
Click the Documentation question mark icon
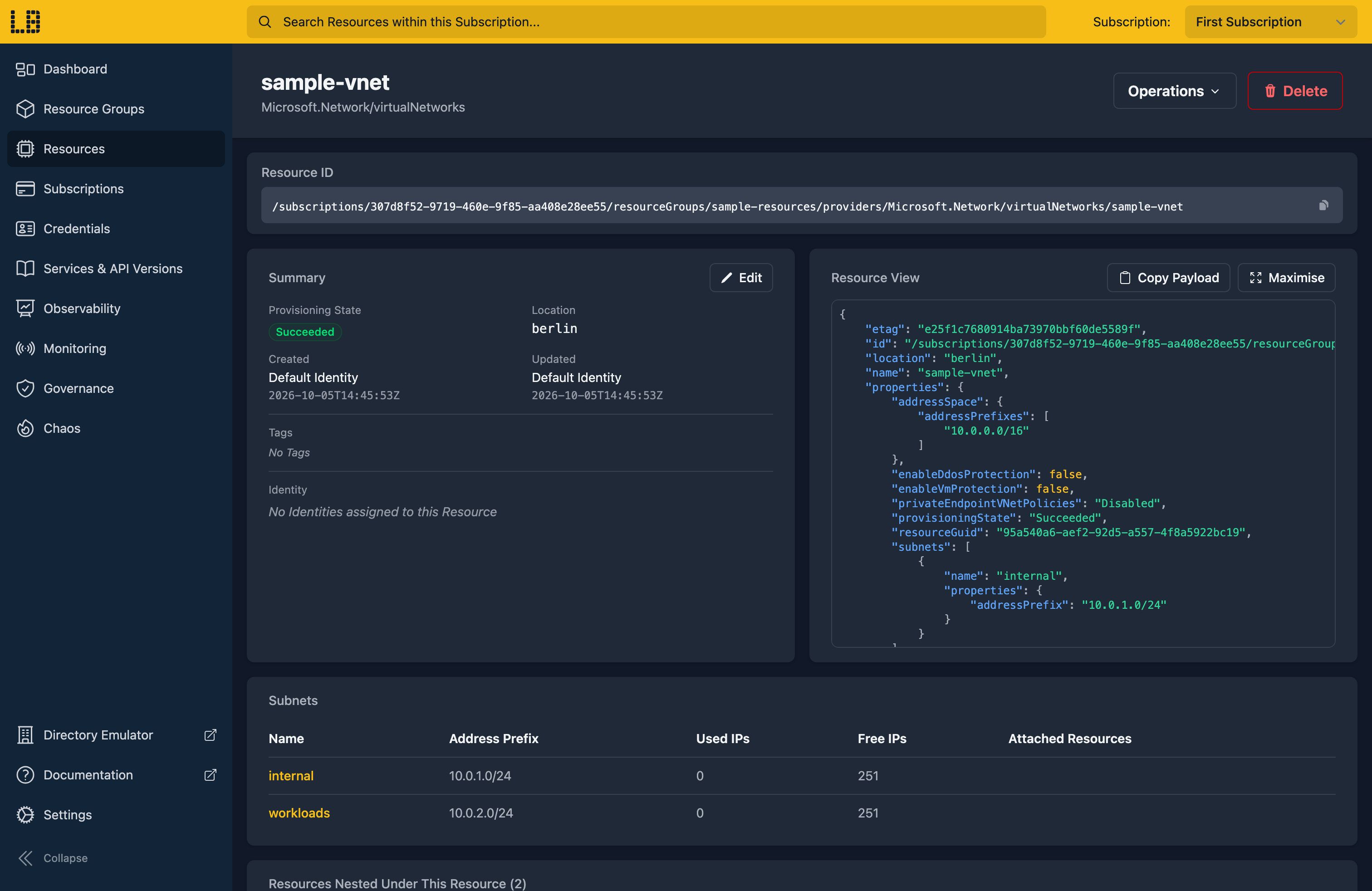click(25, 774)
